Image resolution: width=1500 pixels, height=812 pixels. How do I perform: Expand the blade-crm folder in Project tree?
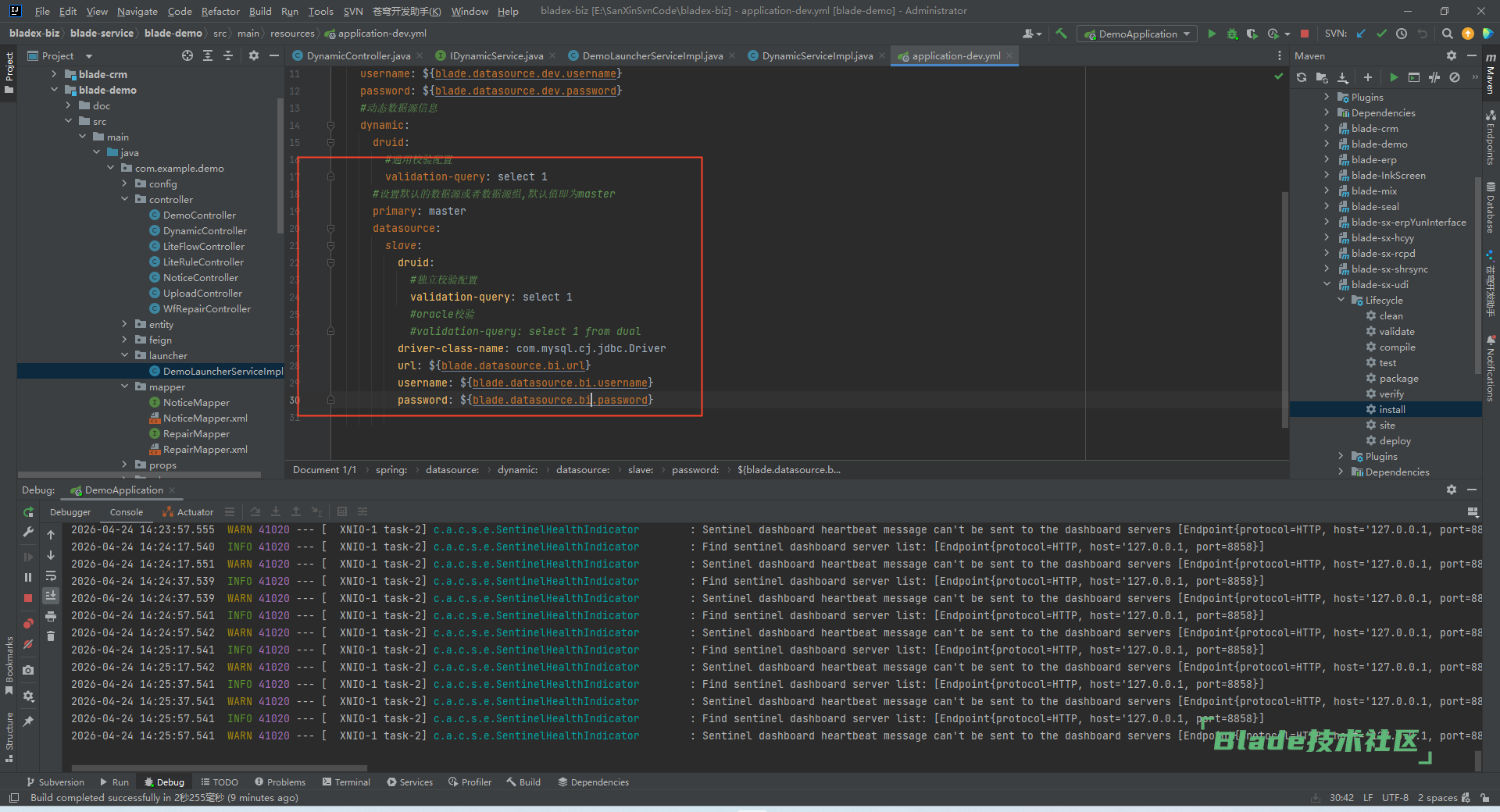click(54, 74)
